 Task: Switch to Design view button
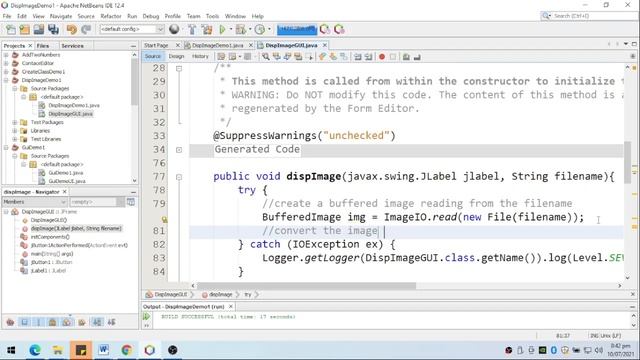176,56
